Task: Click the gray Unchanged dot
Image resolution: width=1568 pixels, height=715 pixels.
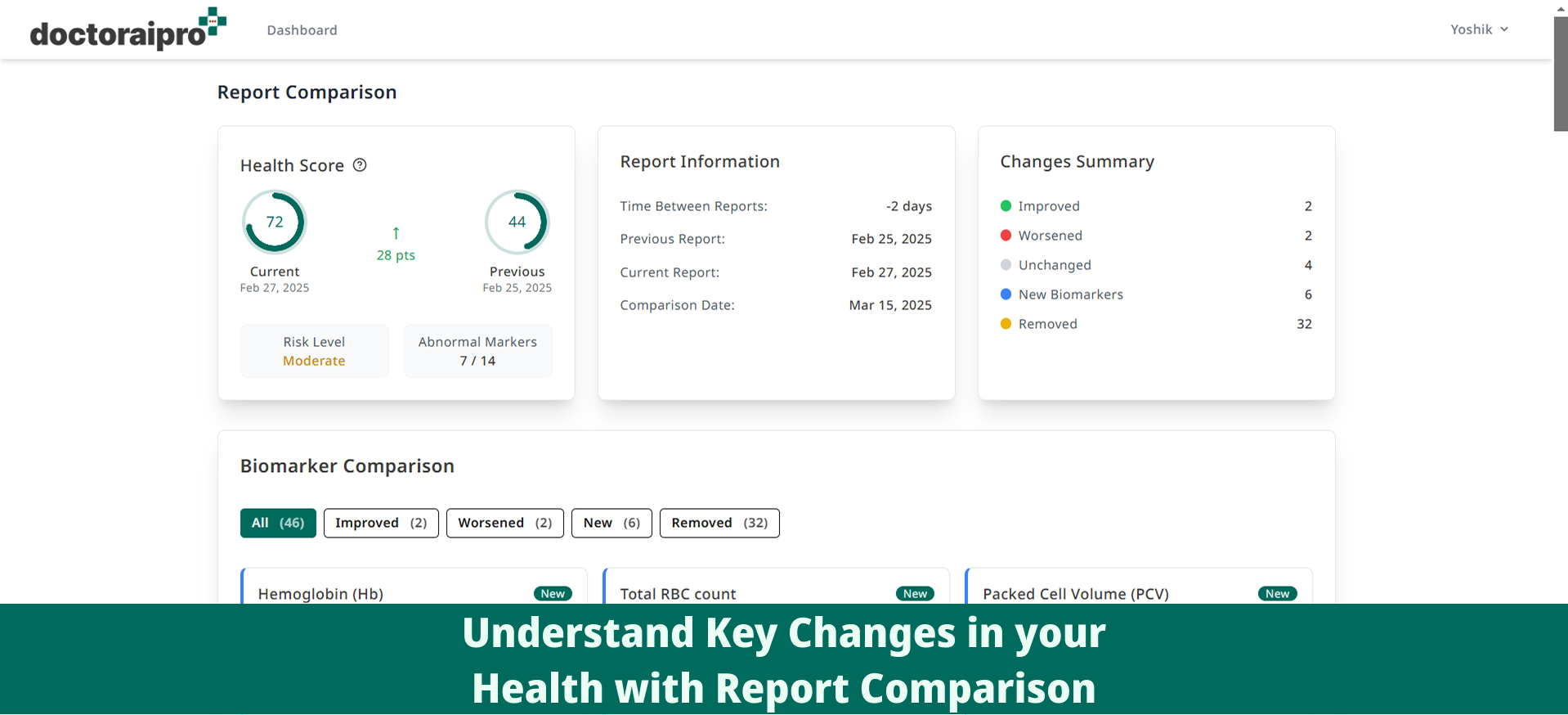Action: (x=1006, y=265)
